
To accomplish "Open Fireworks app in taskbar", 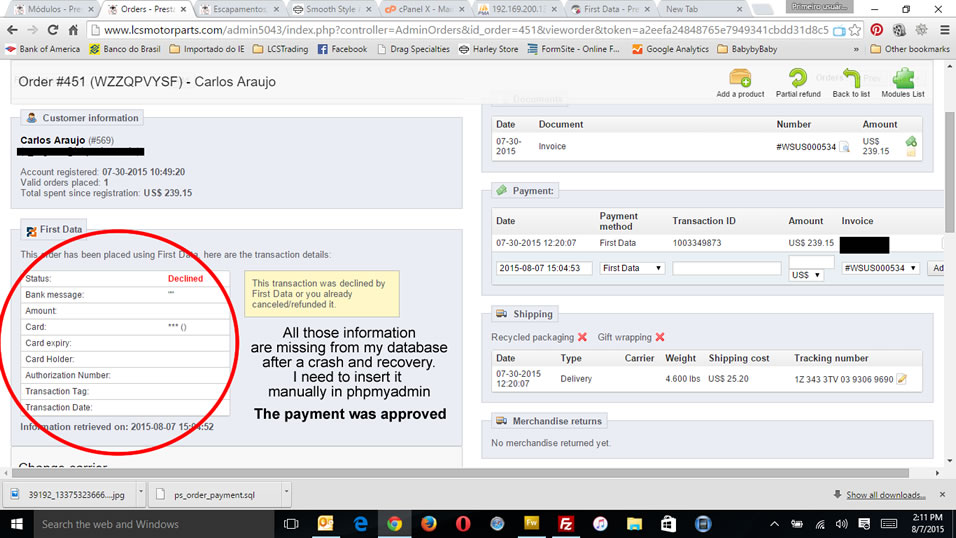I will [x=532, y=524].
